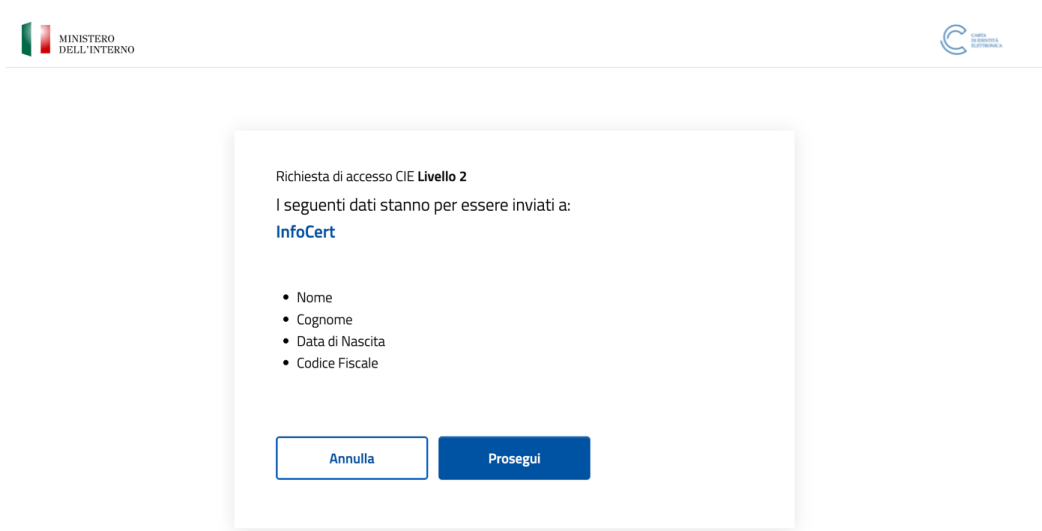This screenshot has height=531, width=1042.
Task: Select the Nome list entry
Action: tap(314, 297)
